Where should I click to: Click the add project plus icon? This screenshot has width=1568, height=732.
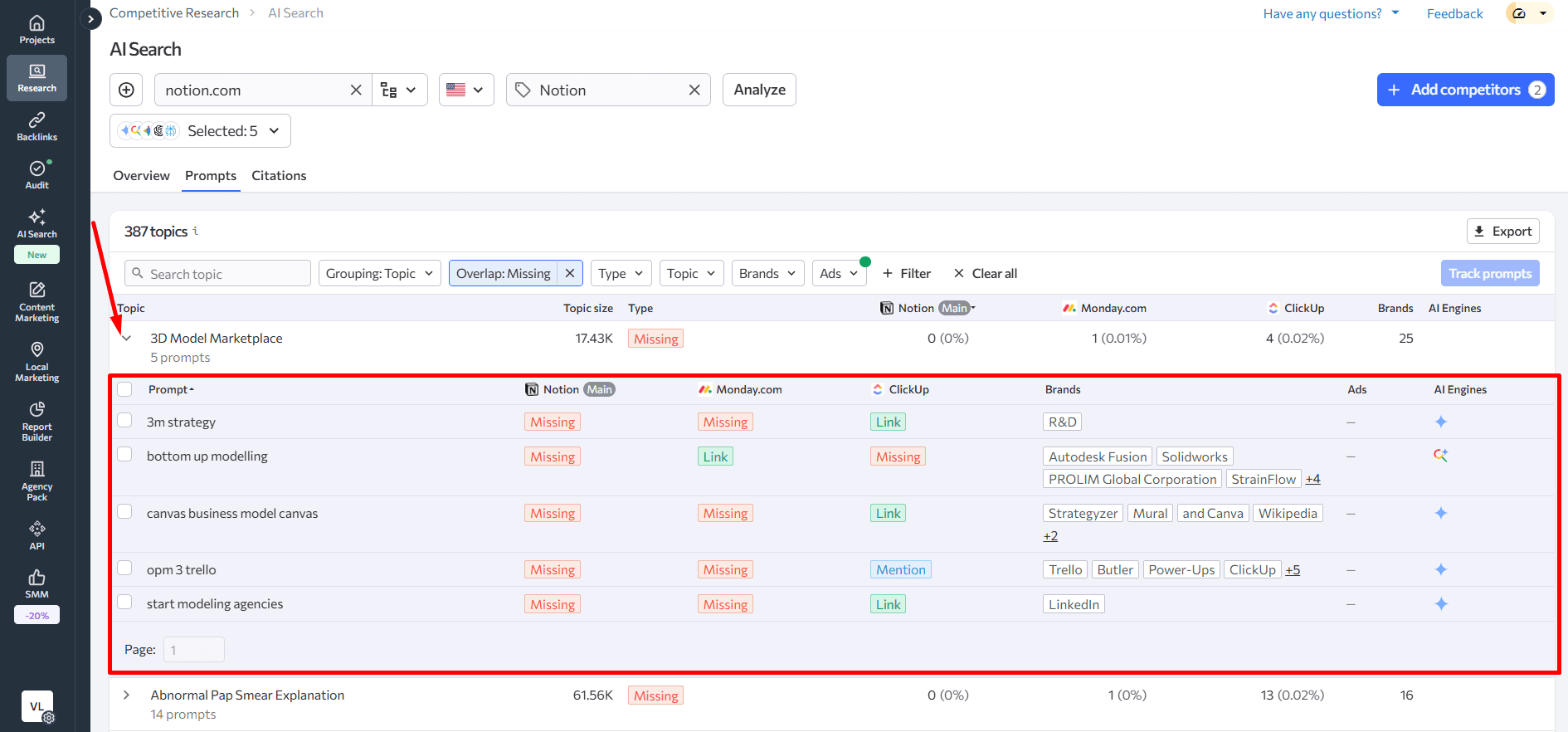pyautogui.click(x=126, y=90)
